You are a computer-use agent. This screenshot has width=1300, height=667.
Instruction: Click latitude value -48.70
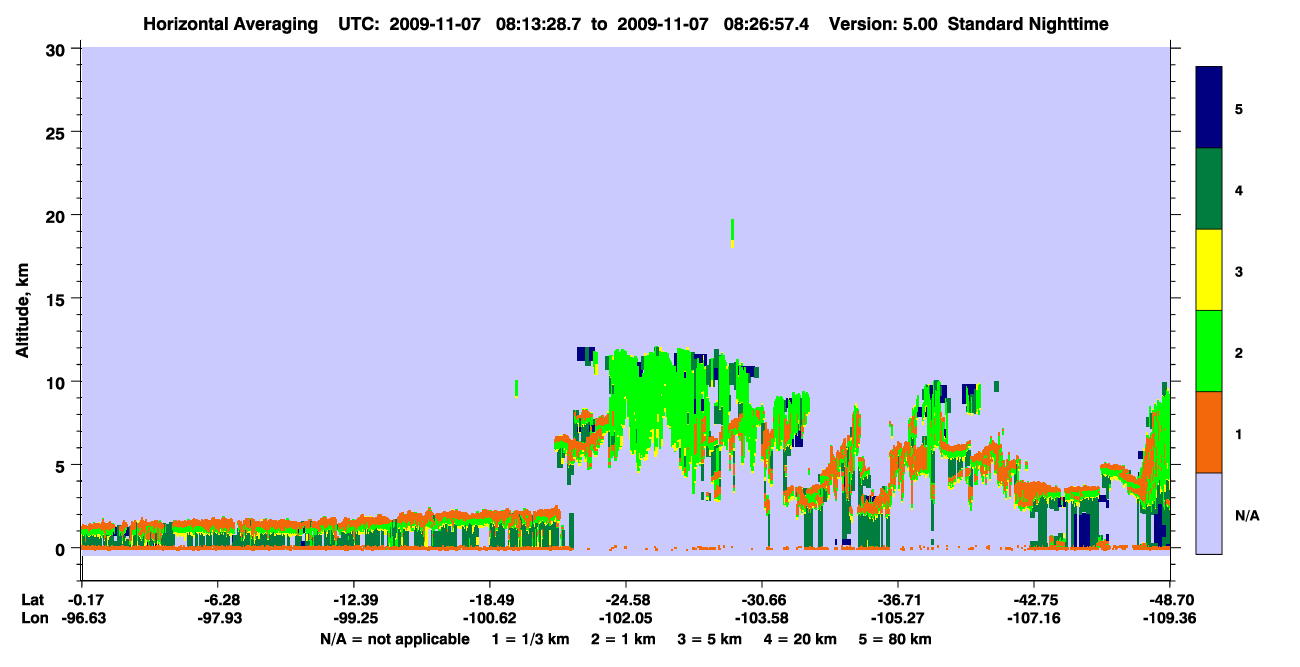pyautogui.click(x=1170, y=600)
